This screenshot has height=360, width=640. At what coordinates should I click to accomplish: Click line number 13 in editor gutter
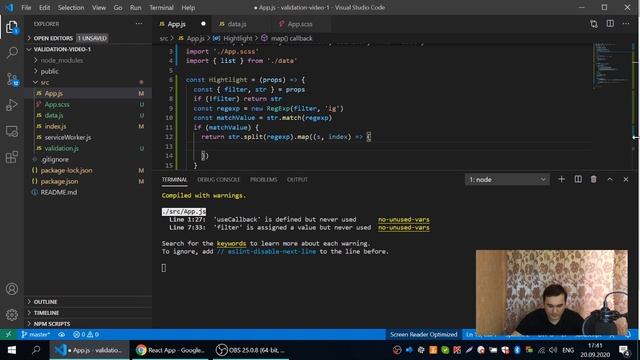pos(169,146)
